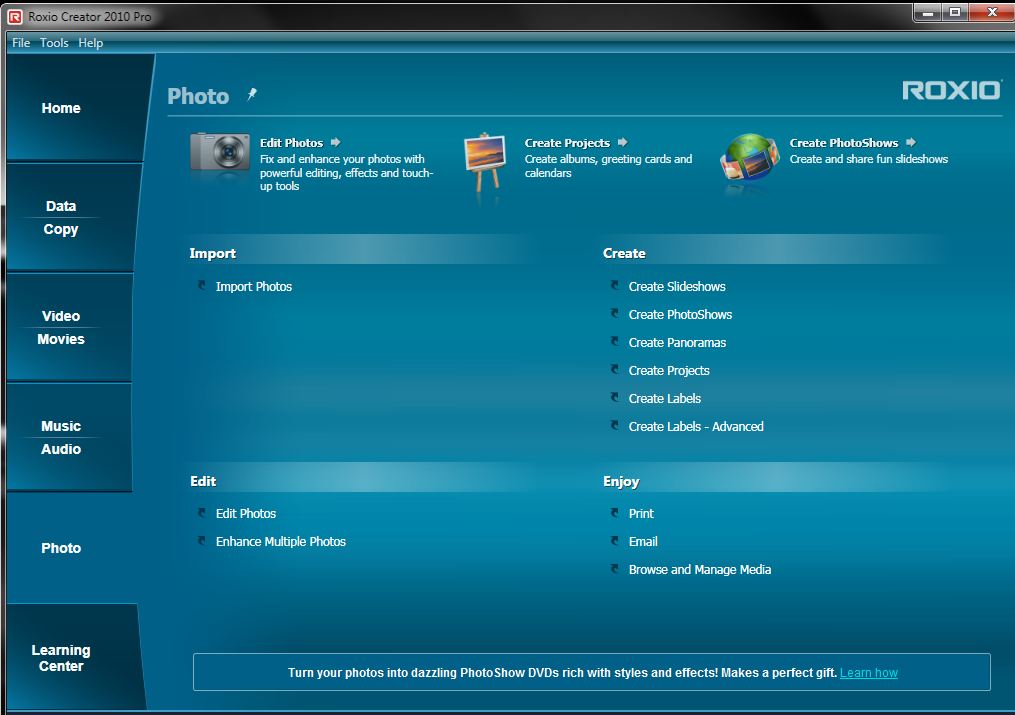The height and width of the screenshot is (715, 1015).
Task: Open the Help menu
Action: (x=91, y=43)
